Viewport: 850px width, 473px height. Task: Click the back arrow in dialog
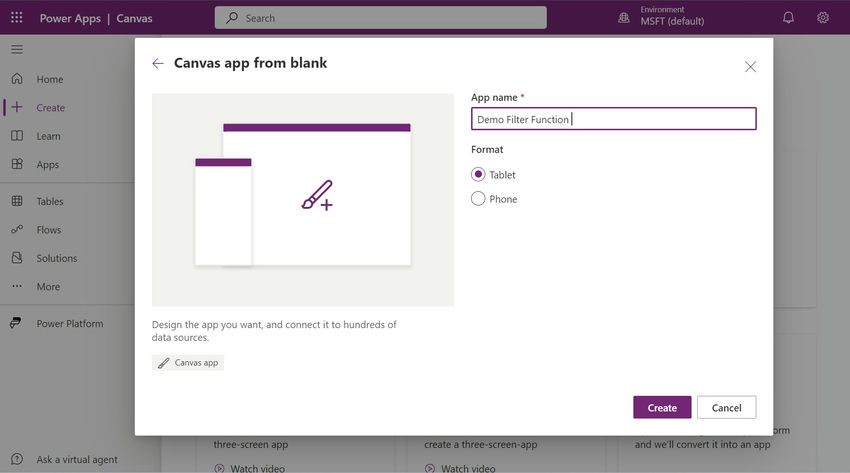click(158, 63)
